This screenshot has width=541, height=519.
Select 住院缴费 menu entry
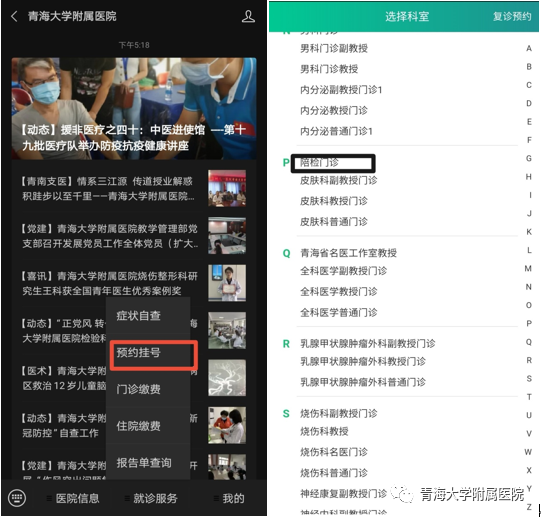pos(139,426)
